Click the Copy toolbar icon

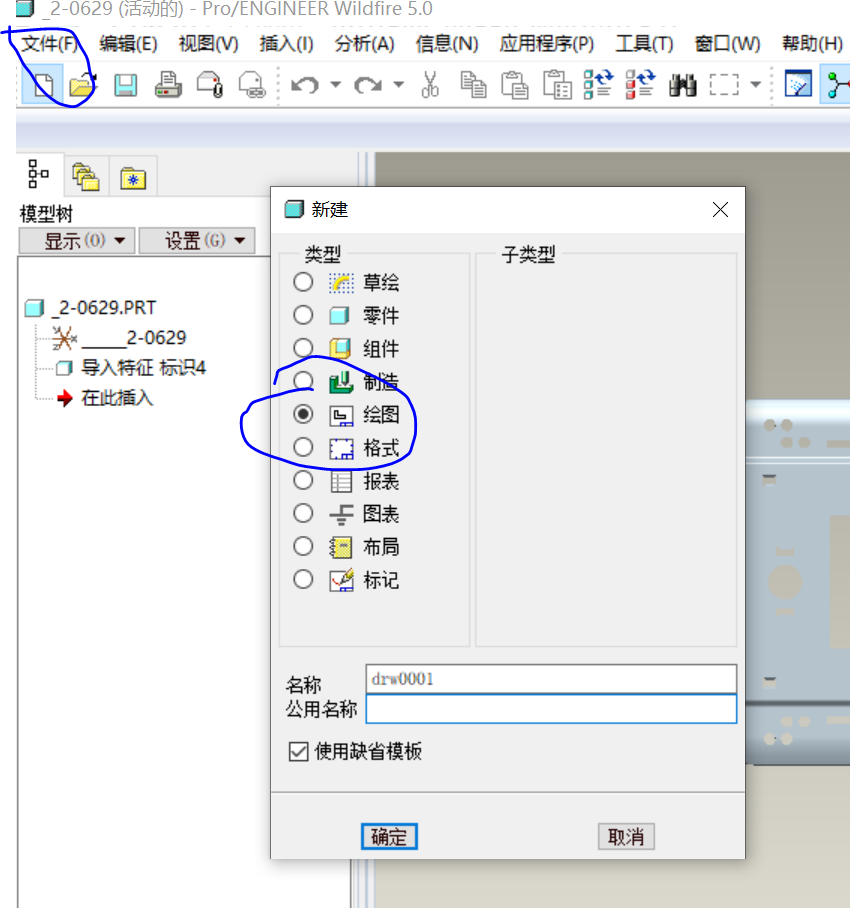tap(473, 85)
